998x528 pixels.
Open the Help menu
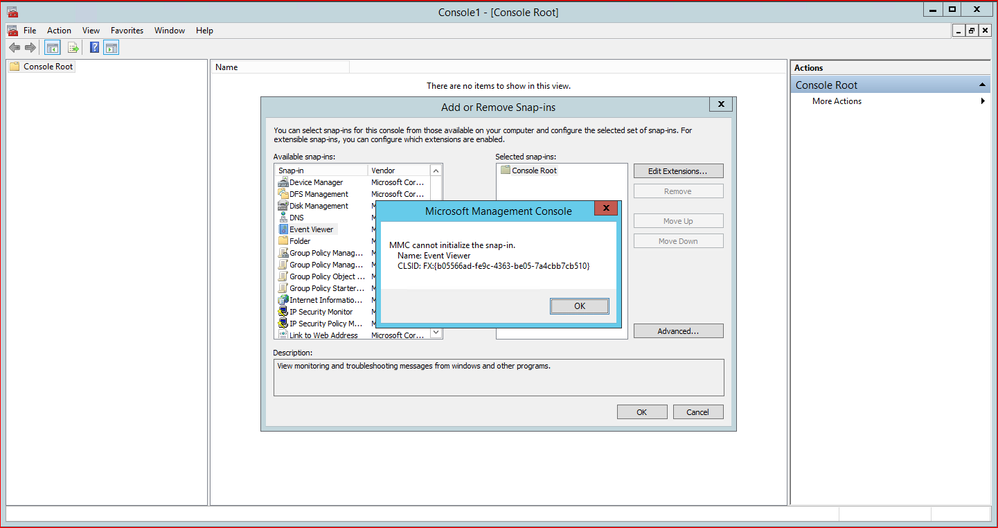pos(204,31)
